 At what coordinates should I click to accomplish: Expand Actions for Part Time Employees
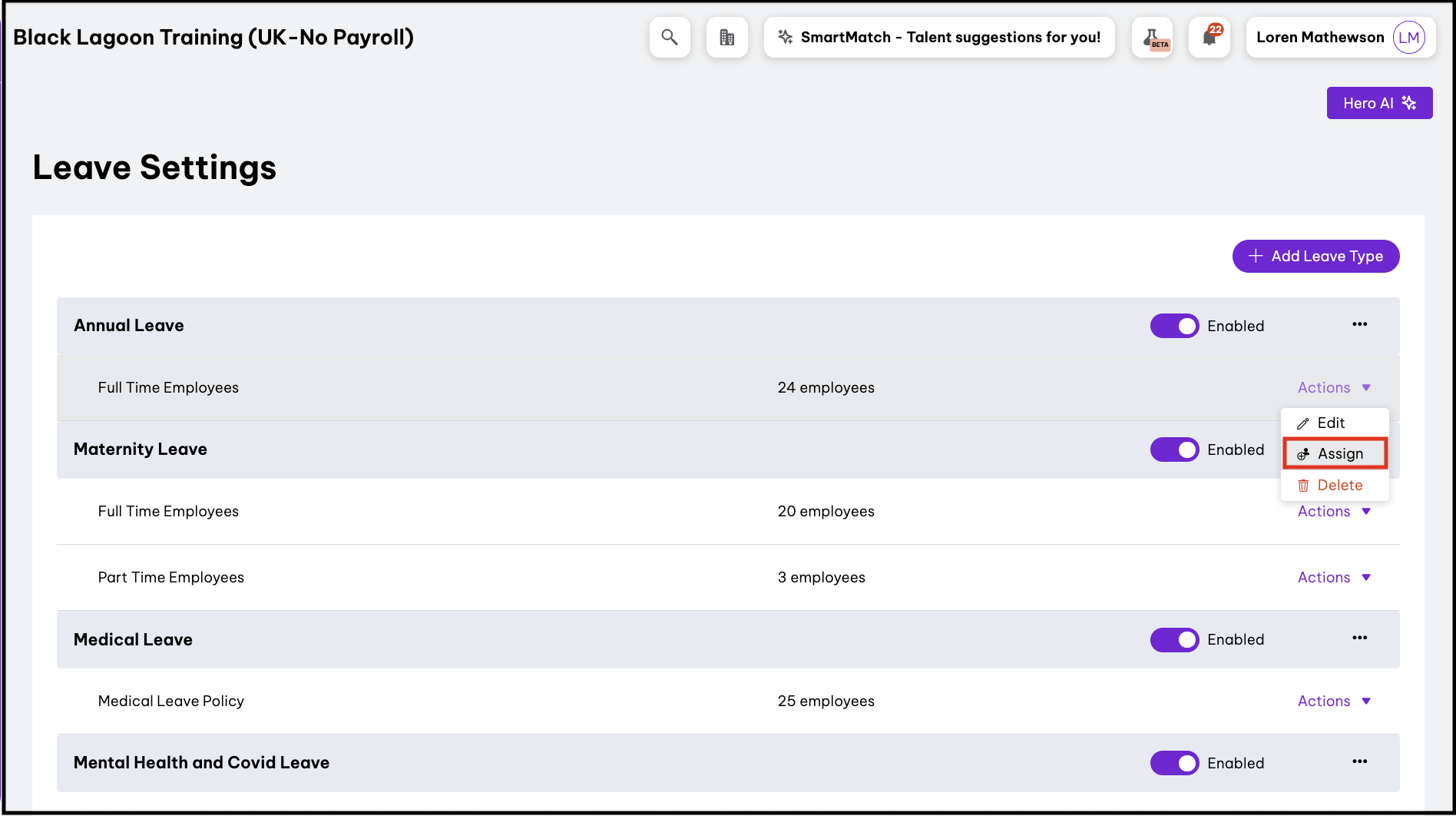[1334, 577]
